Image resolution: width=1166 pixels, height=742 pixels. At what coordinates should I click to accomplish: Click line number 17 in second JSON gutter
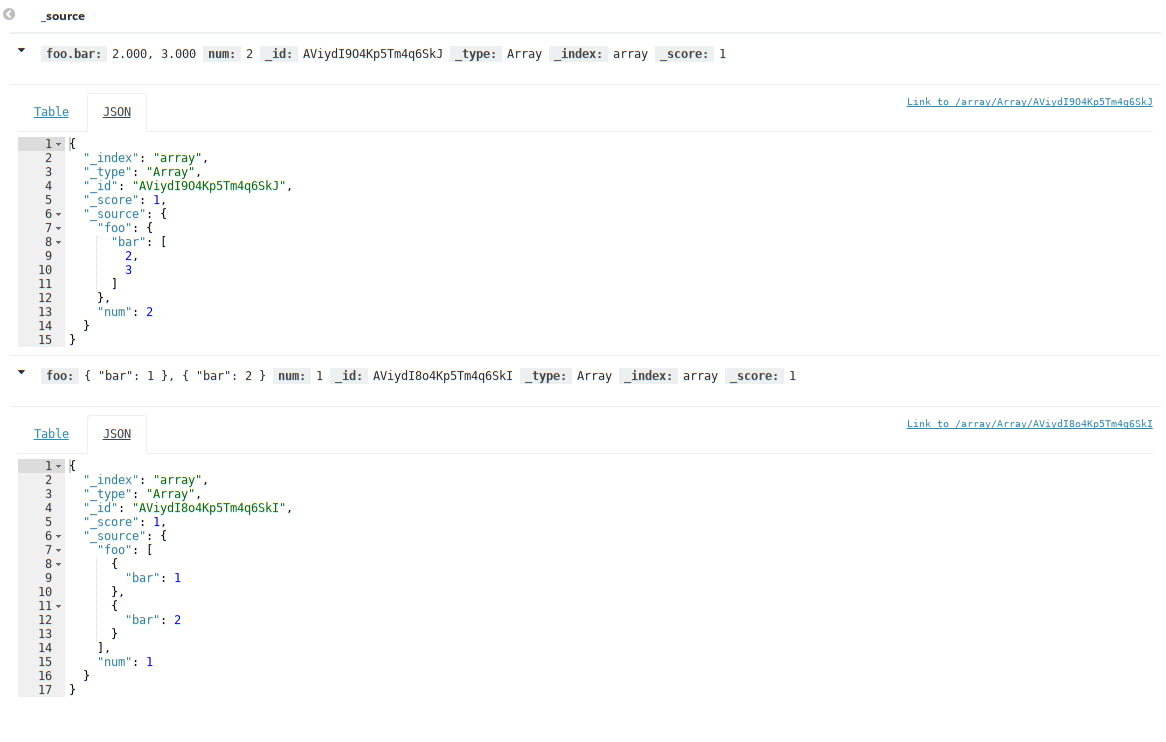[45, 690]
